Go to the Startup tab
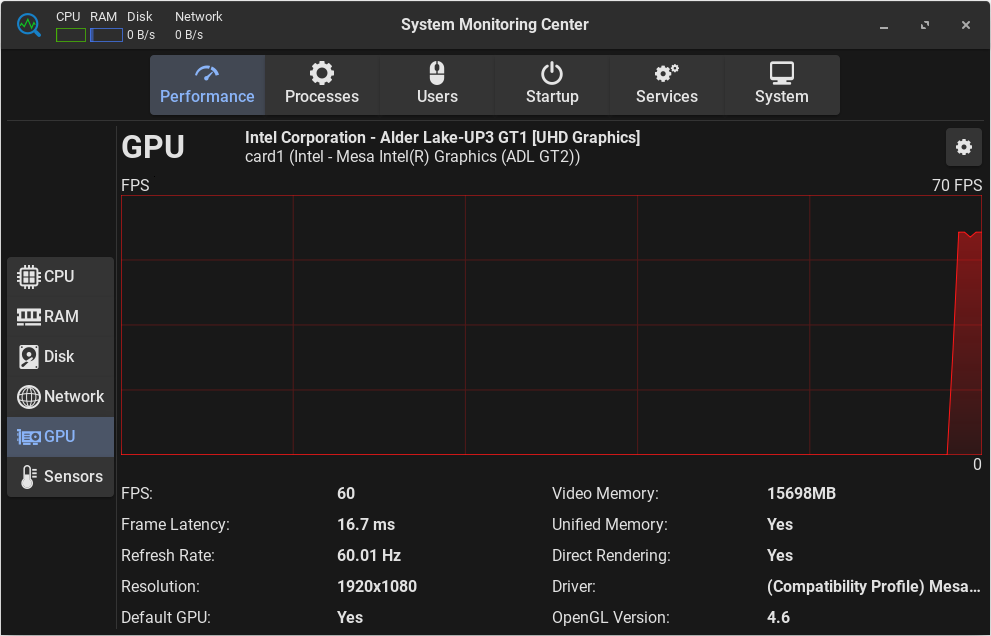 [552, 85]
